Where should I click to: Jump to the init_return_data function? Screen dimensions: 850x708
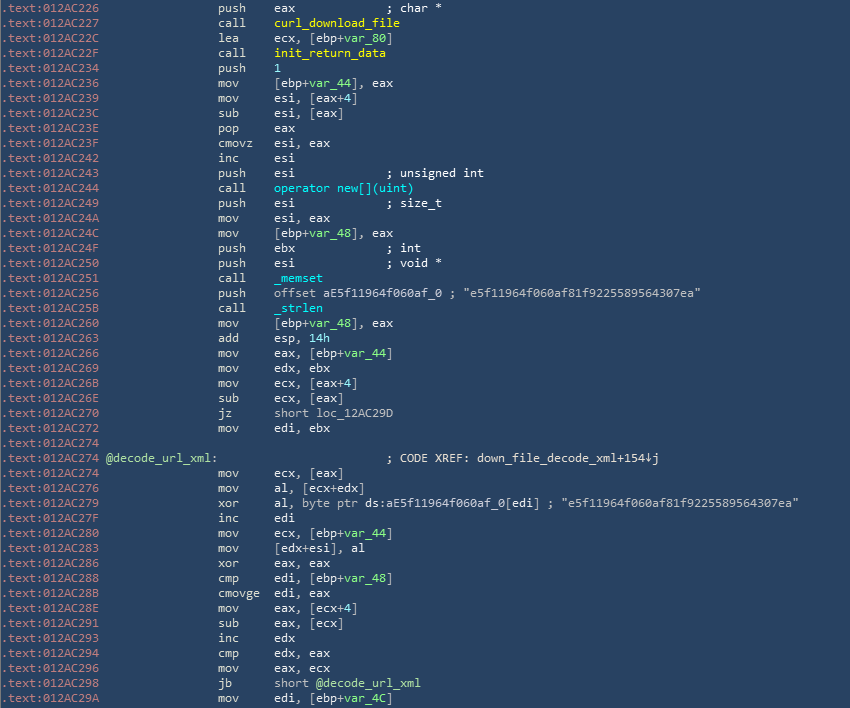point(329,53)
